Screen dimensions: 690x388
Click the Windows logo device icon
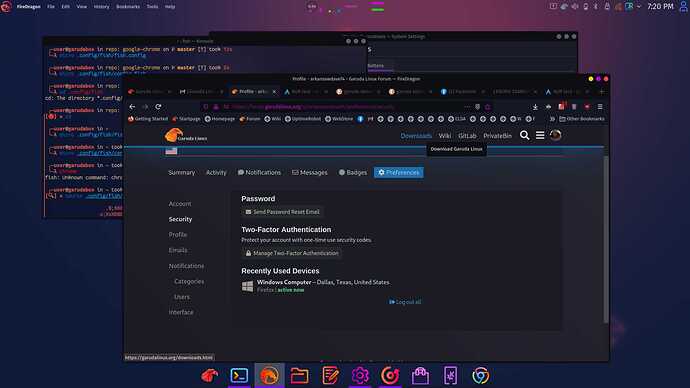pos(247,286)
